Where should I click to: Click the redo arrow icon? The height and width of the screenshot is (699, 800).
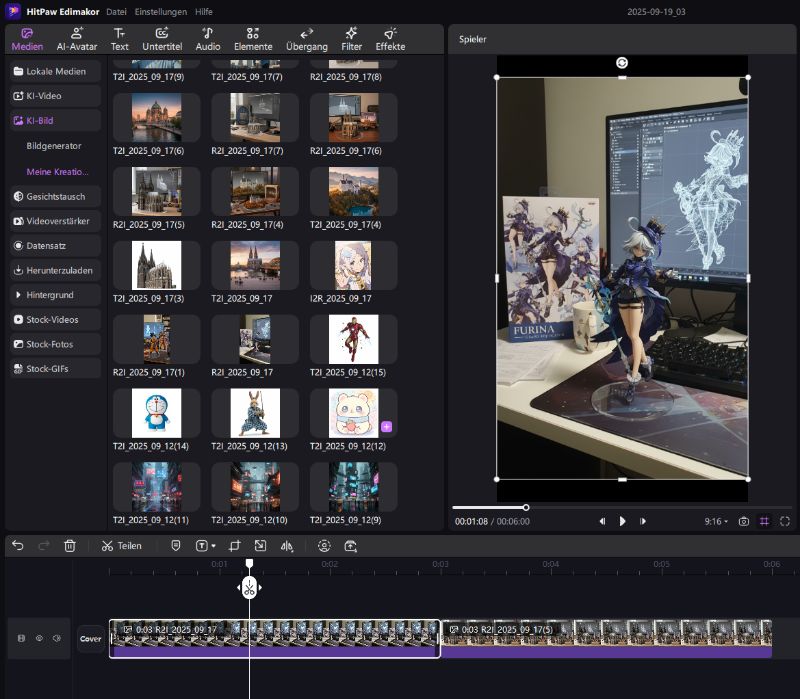[x=44, y=545]
